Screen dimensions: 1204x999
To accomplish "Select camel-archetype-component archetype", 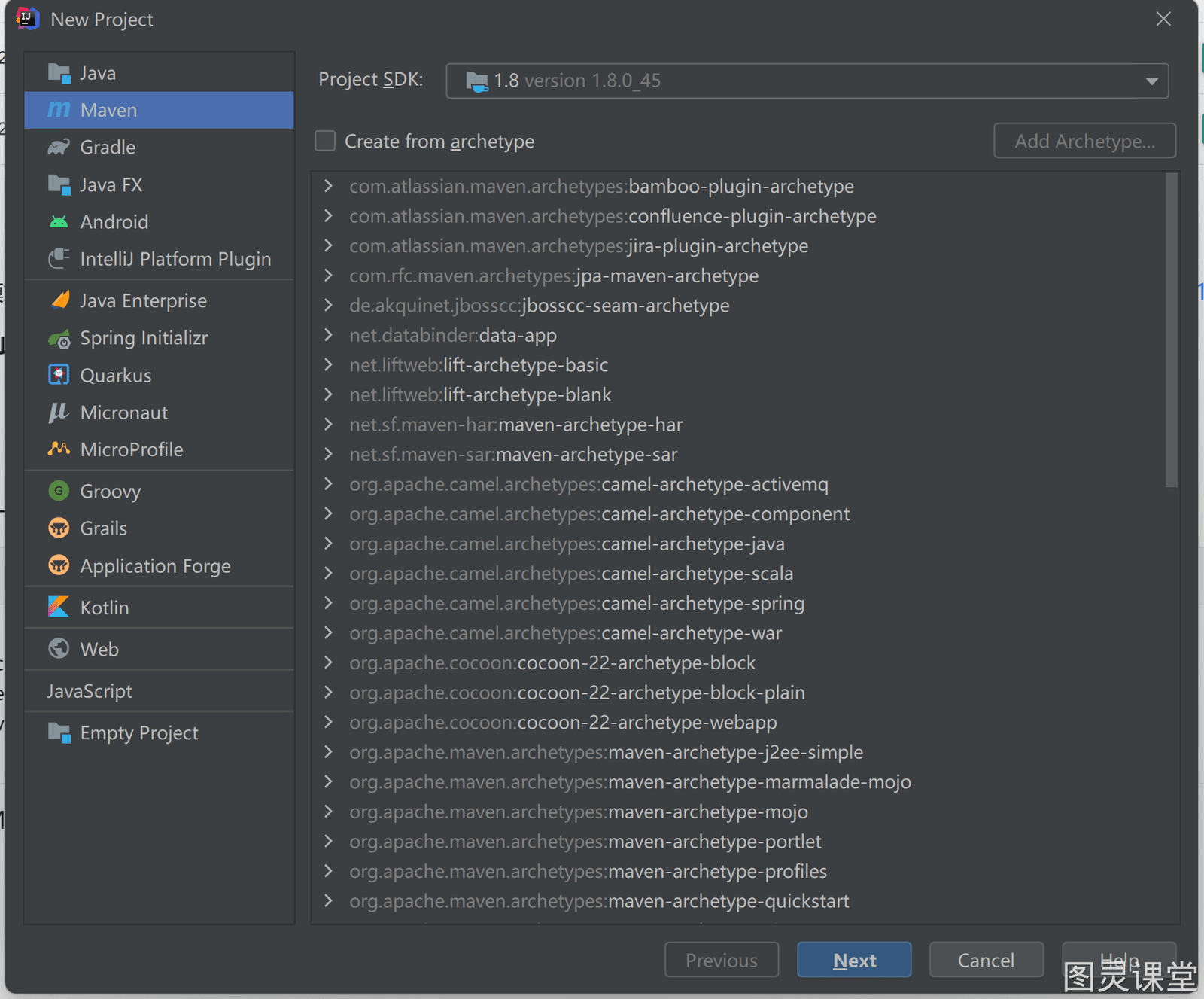I will coord(600,513).
